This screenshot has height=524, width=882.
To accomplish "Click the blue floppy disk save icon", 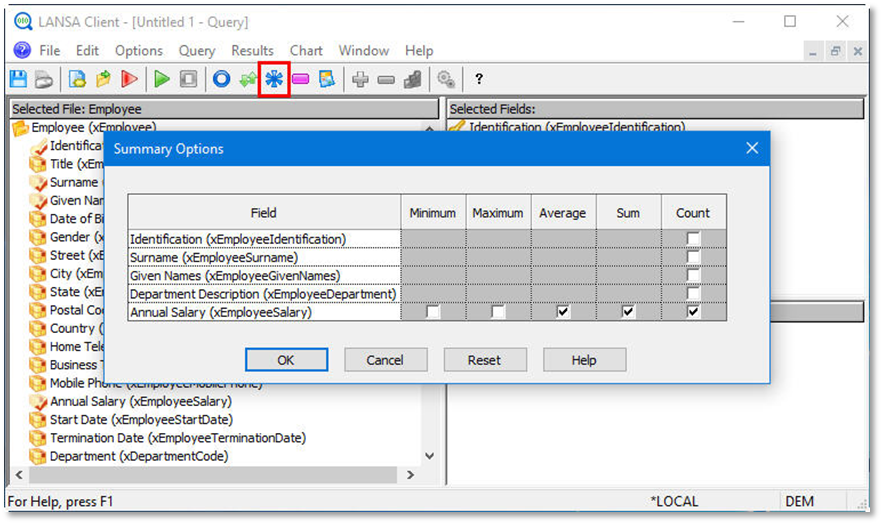I will coord(19,79).
